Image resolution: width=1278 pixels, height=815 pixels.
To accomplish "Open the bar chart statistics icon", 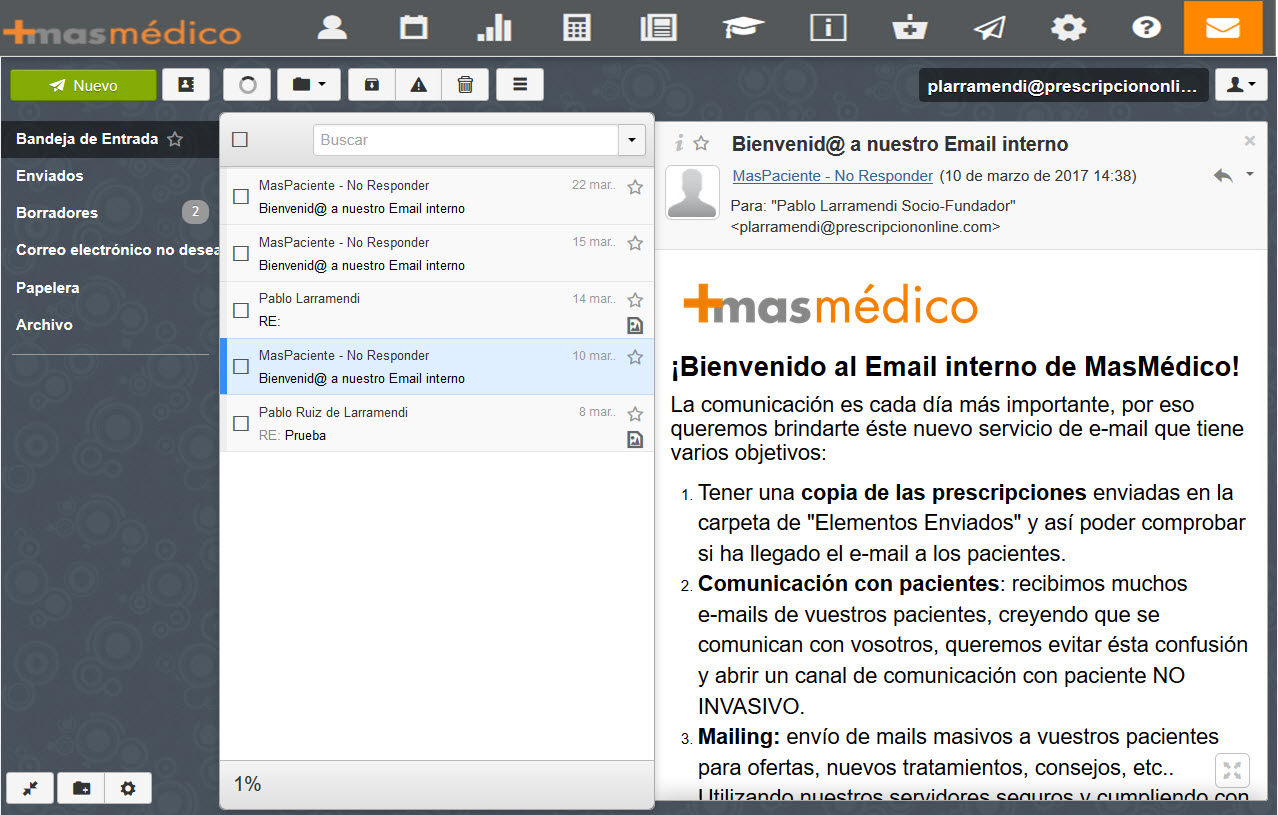I will pos(494,27).
